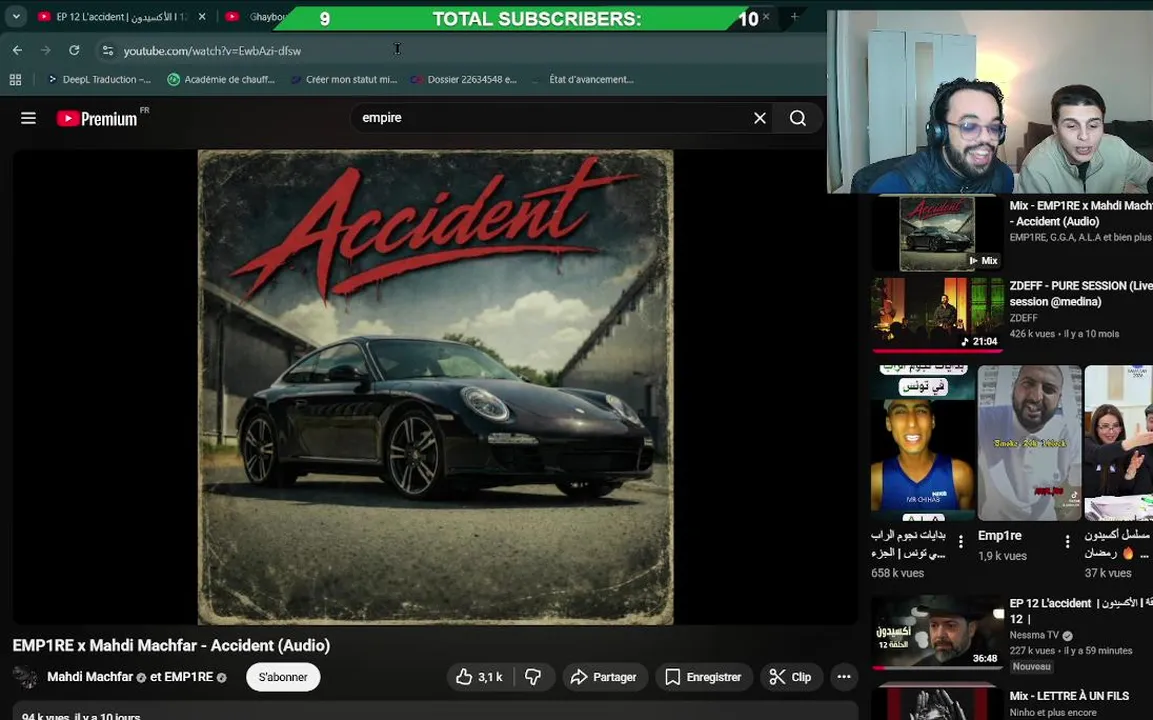Click Mix EMP1RE x Mahdi Machfar title
This screenshot has height=720, width=1153.
(x=1080, y=213)
